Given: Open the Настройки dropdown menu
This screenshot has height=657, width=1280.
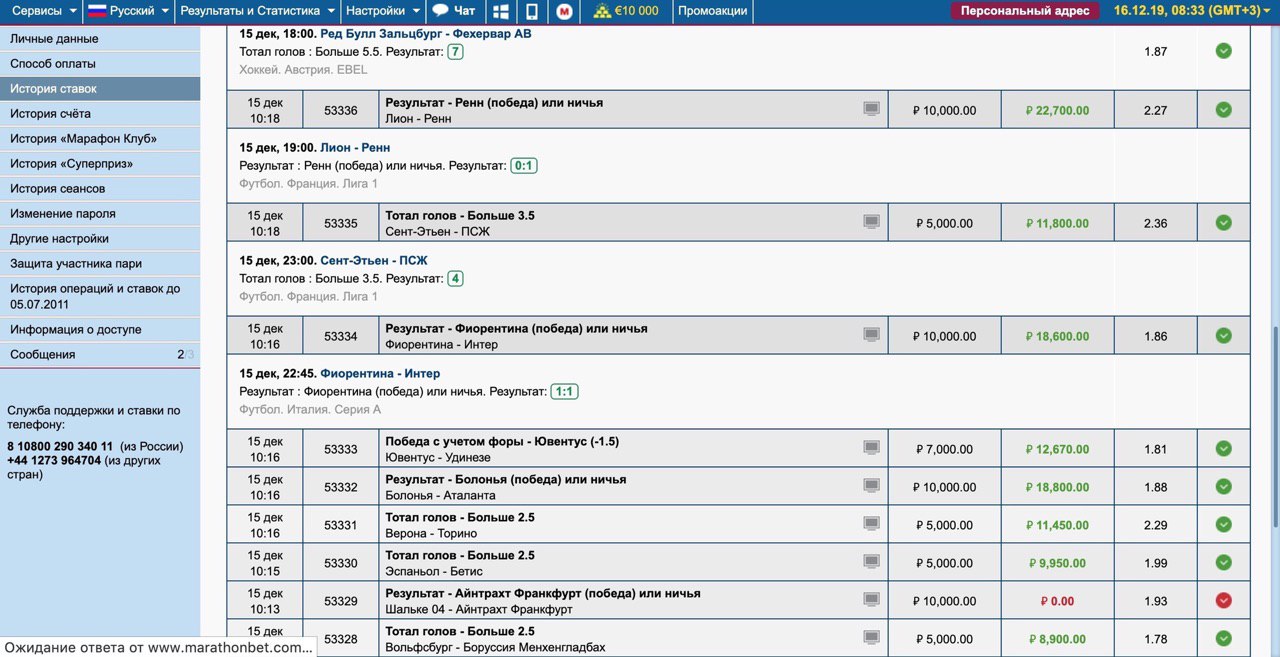Looking at the screenshot, I should [382, 11].
